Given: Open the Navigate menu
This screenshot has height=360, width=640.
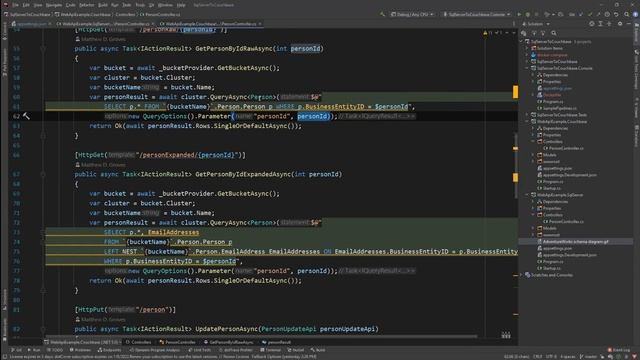Looking at the screenshot, I should 53,5.
